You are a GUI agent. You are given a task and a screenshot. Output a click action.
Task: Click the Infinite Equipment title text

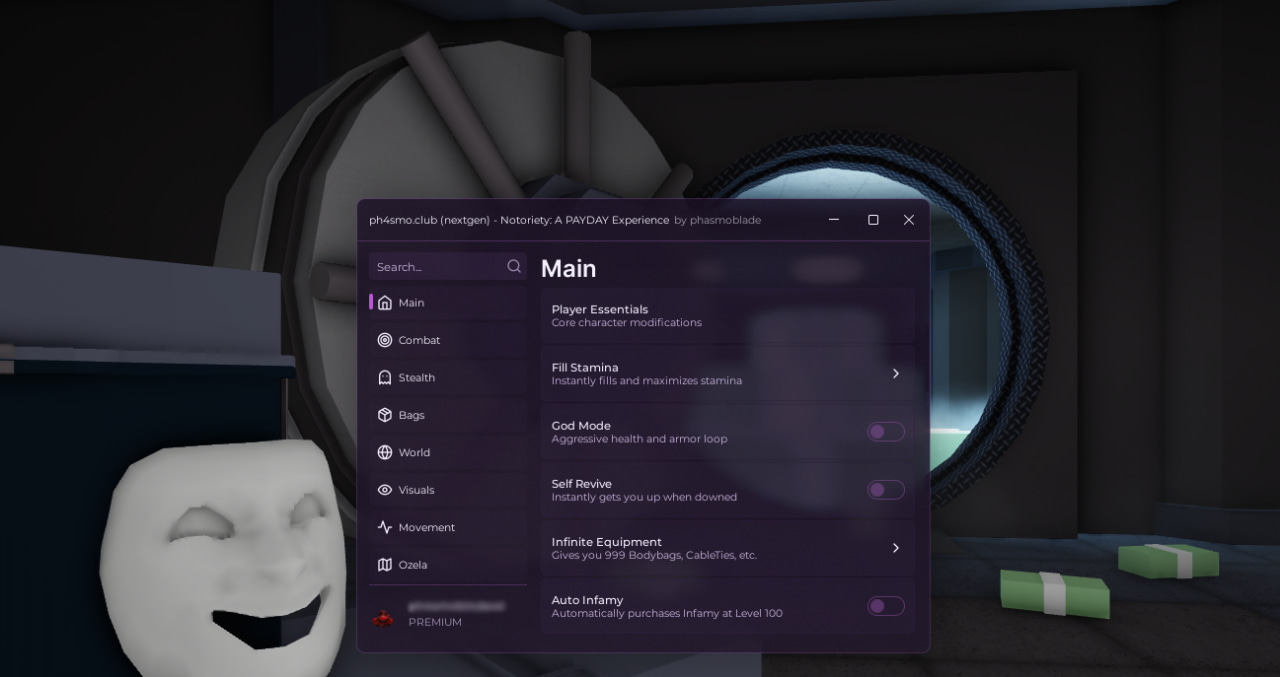[x=607, y=542]
